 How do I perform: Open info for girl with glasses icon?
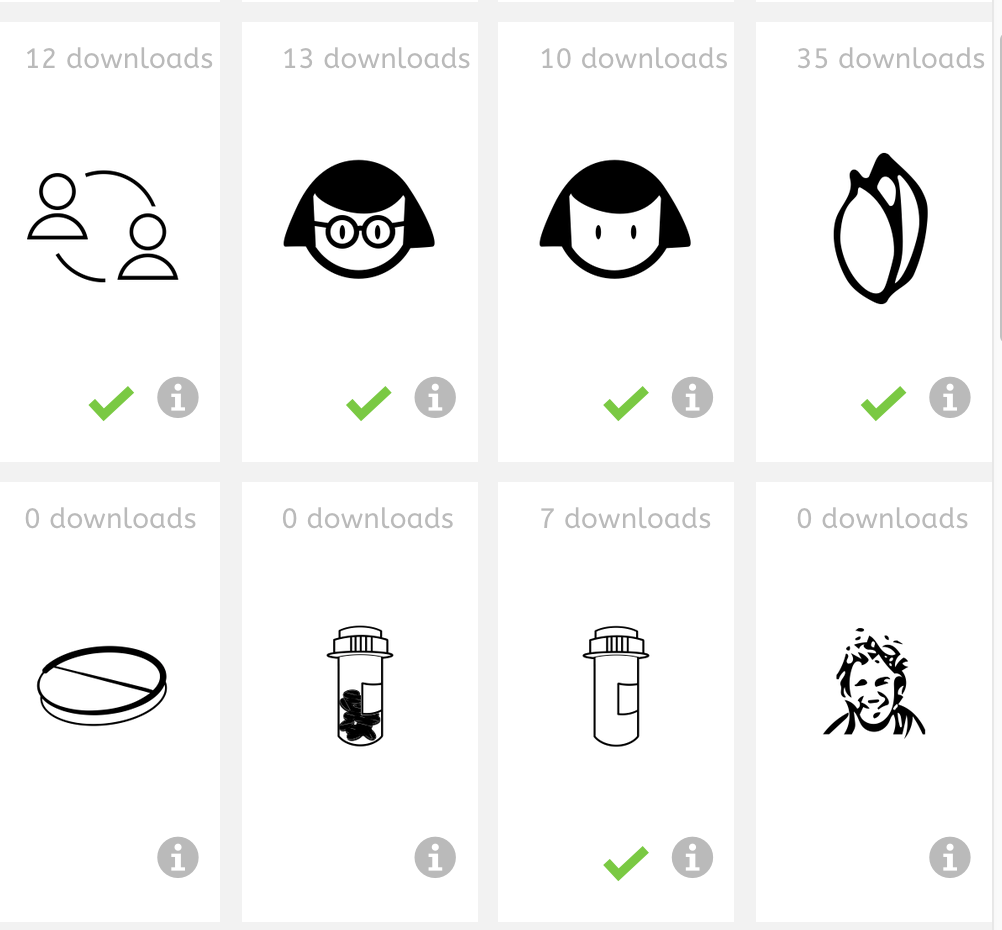pyautogui.click(x=435, y=398)
